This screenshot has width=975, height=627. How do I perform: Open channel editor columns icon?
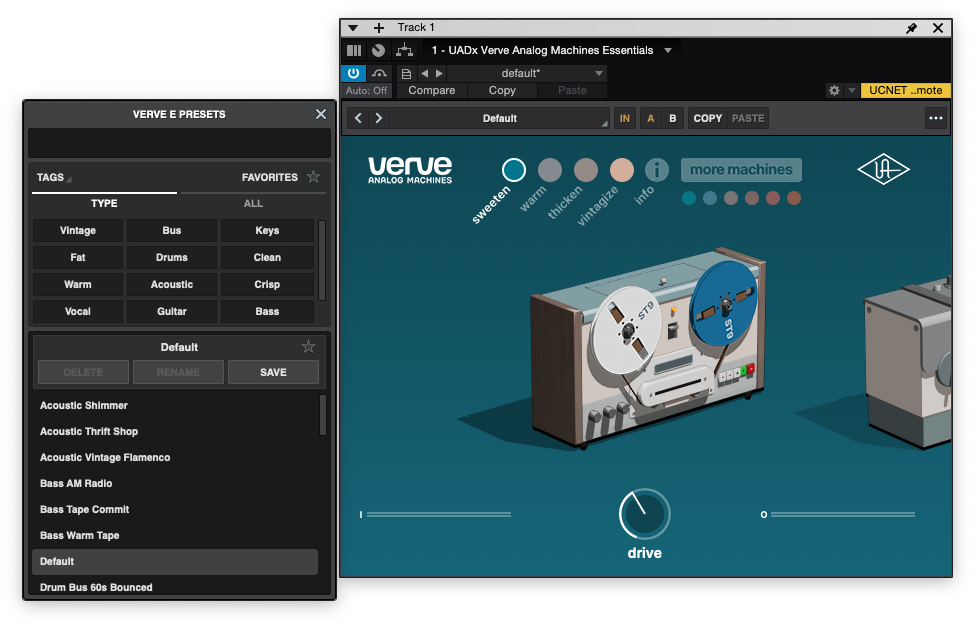click(354, 50)
